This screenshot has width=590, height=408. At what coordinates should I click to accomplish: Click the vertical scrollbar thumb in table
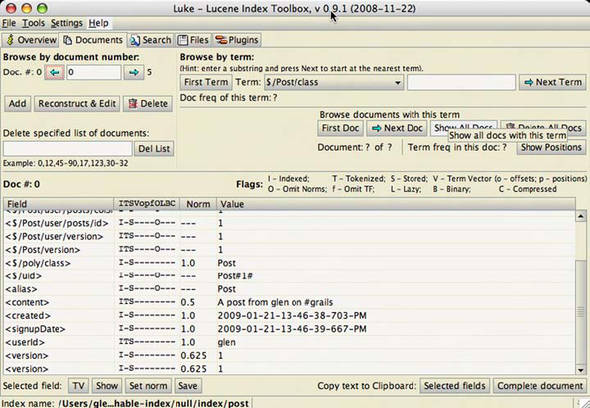coord(581,312)
